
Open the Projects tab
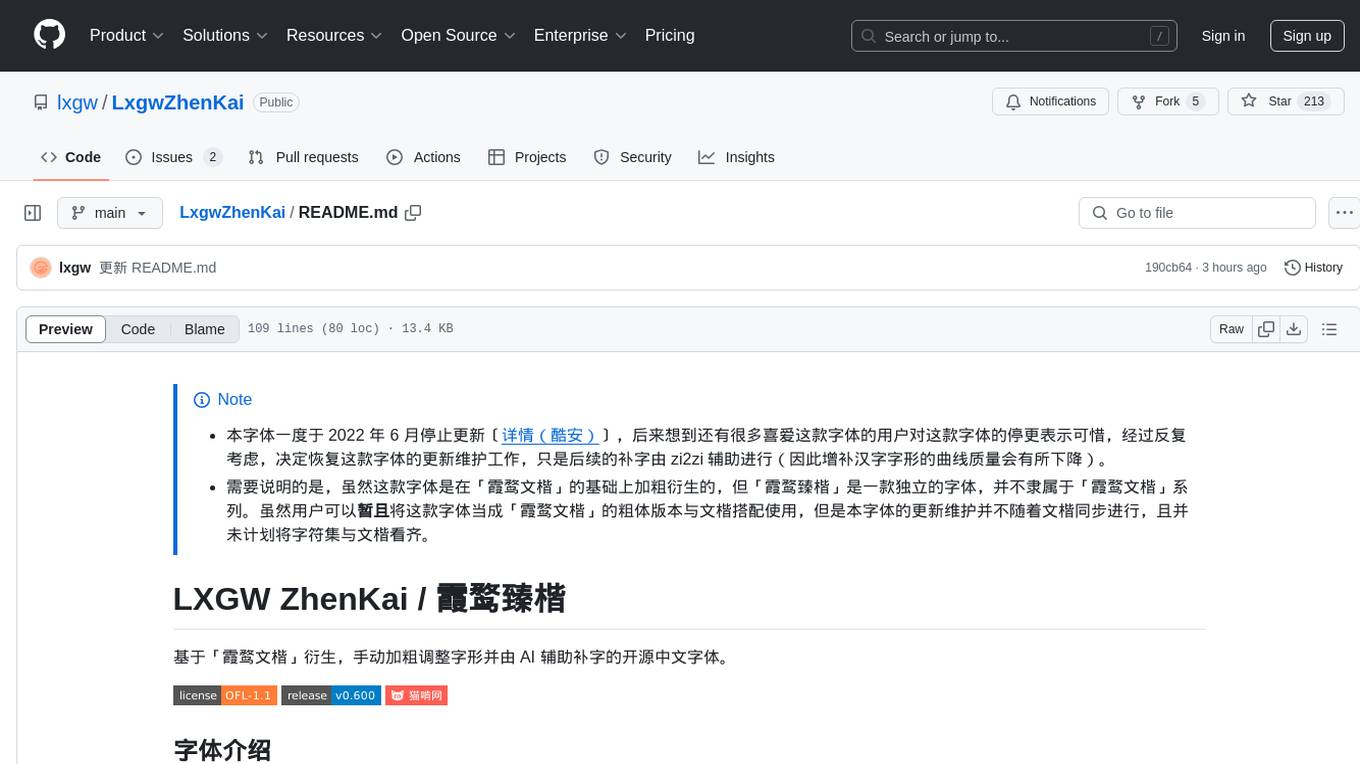pos(527,157)
